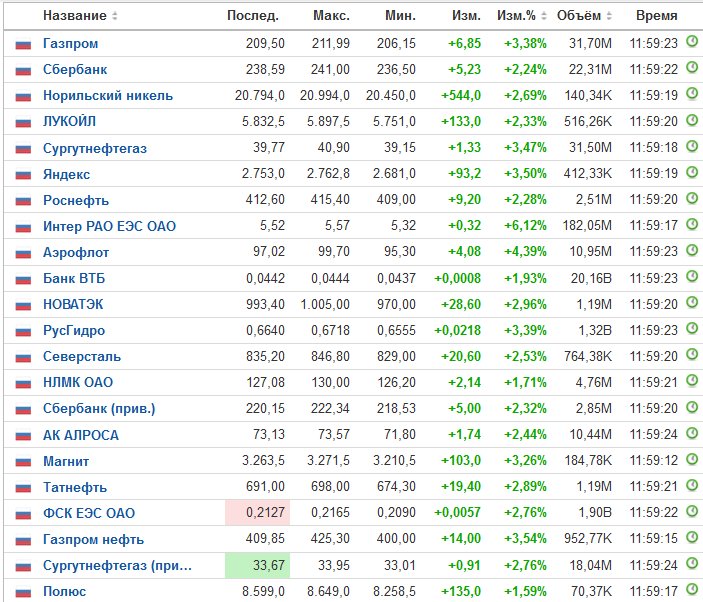Click the clock icon in the ФСК ЕЭС row

692,511
